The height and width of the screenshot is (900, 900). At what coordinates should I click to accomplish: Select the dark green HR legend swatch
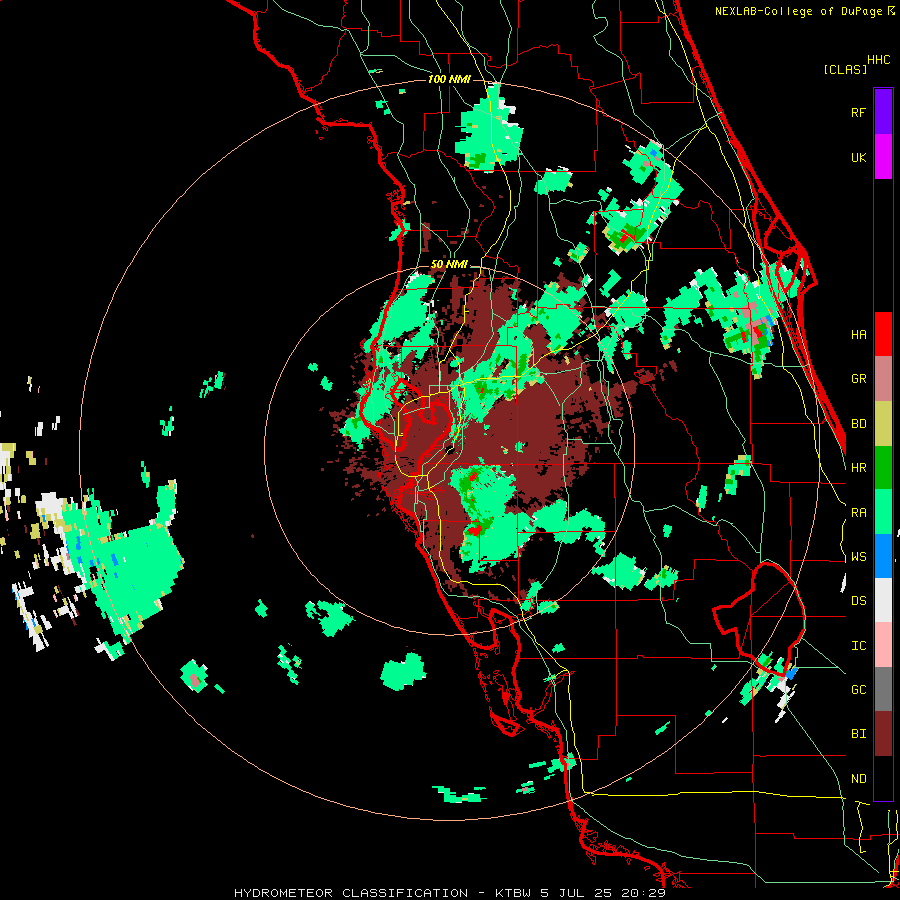pos(883,468)
